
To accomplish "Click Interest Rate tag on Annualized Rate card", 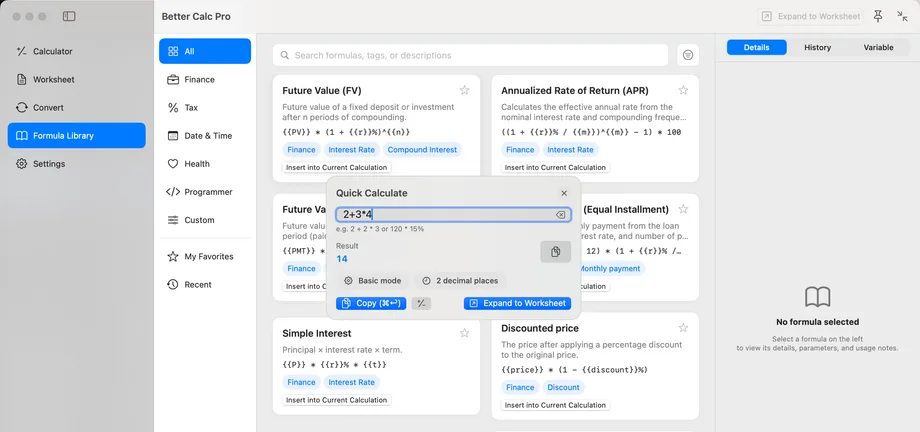I will (570, 150).
